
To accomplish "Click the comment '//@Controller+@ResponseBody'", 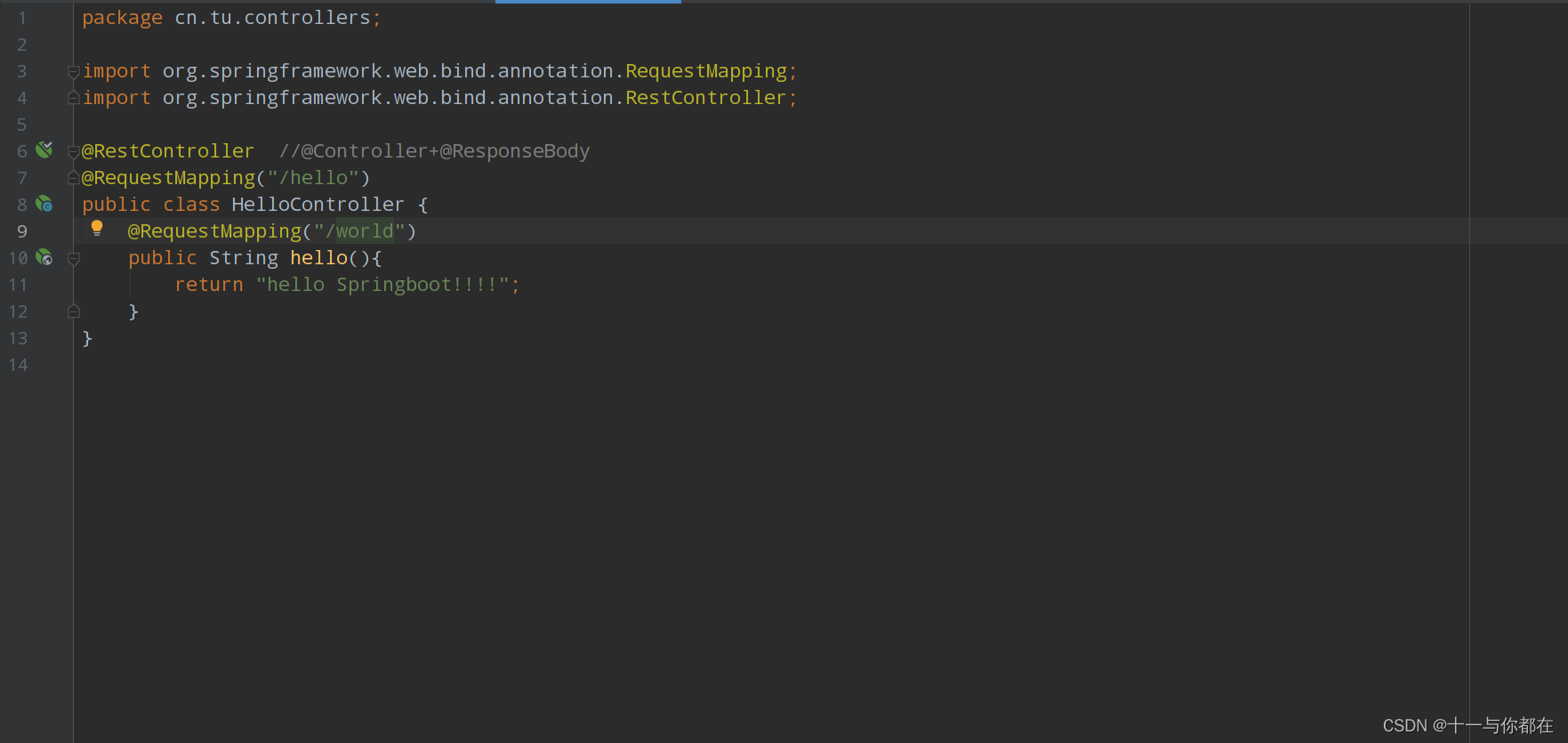I will tap(434, 151).
